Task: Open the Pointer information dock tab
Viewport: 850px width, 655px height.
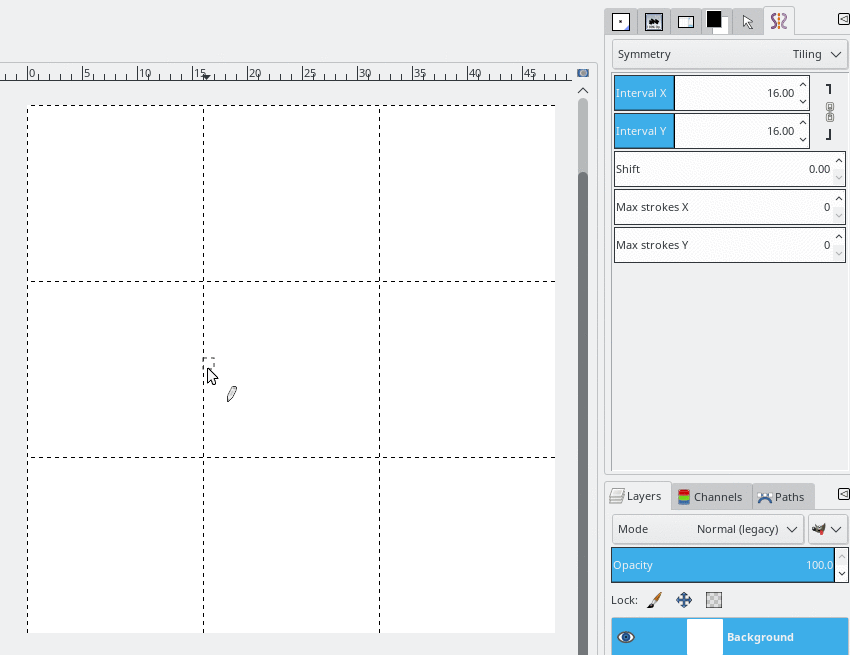Action: point(748,22)
